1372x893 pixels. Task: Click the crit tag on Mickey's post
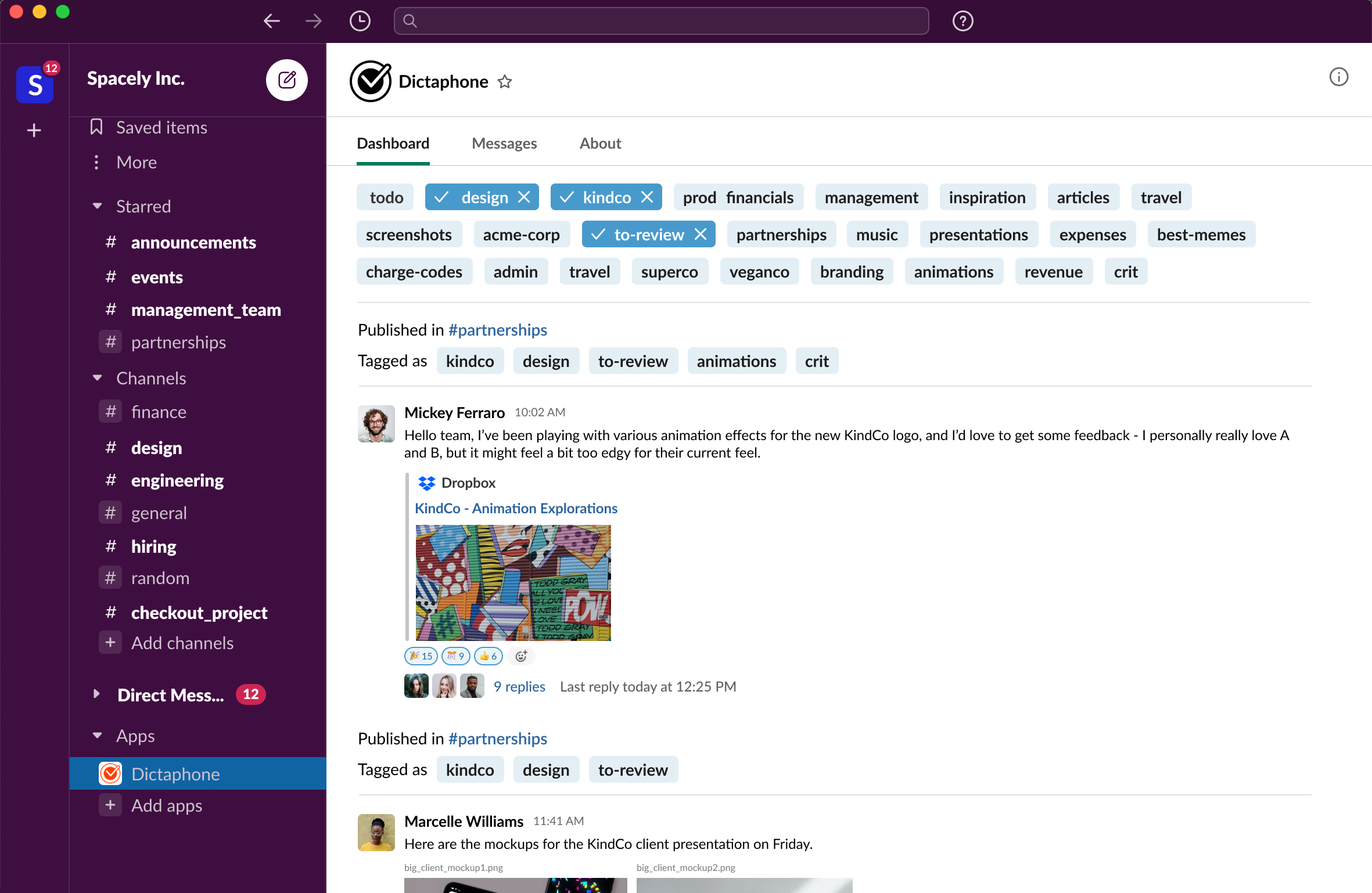[x=817, y=361]
